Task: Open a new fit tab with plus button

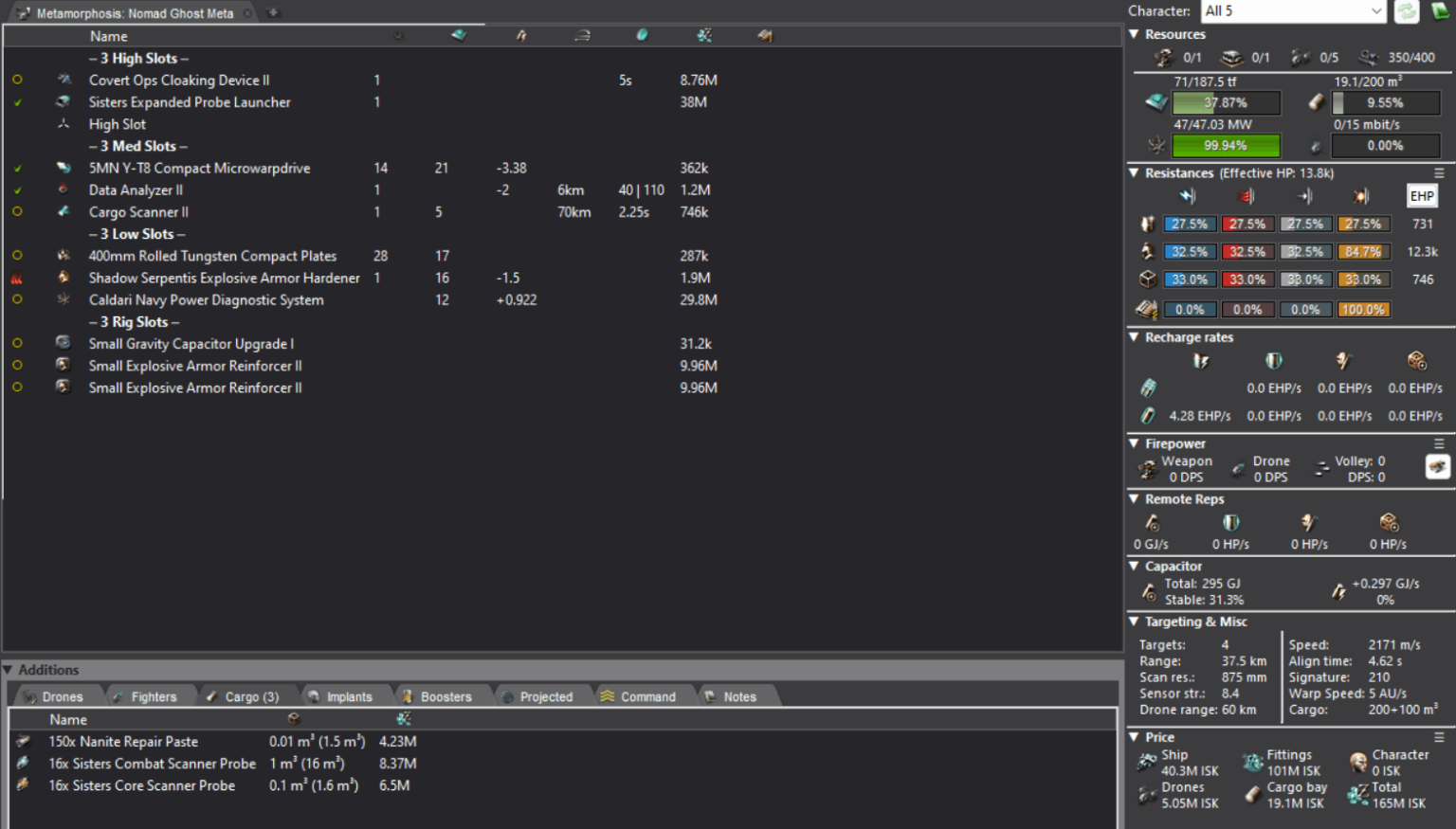Action: [x=273, y=12]
